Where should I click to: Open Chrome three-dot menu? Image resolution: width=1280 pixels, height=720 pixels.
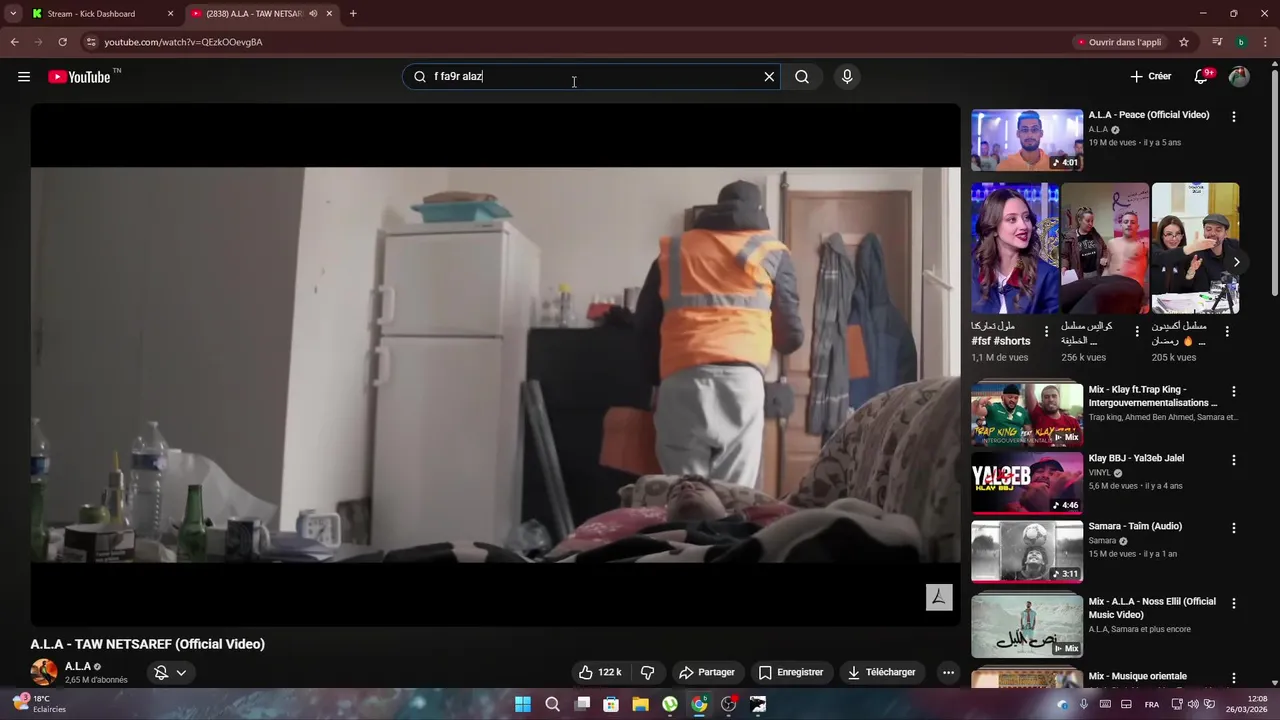click(1265, 42)
